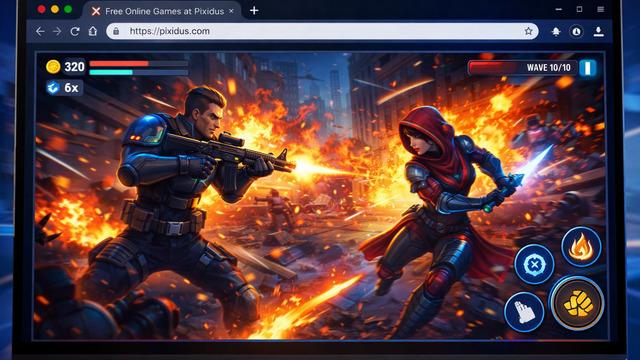Tap the golden fist attack button

pos(577,303)
